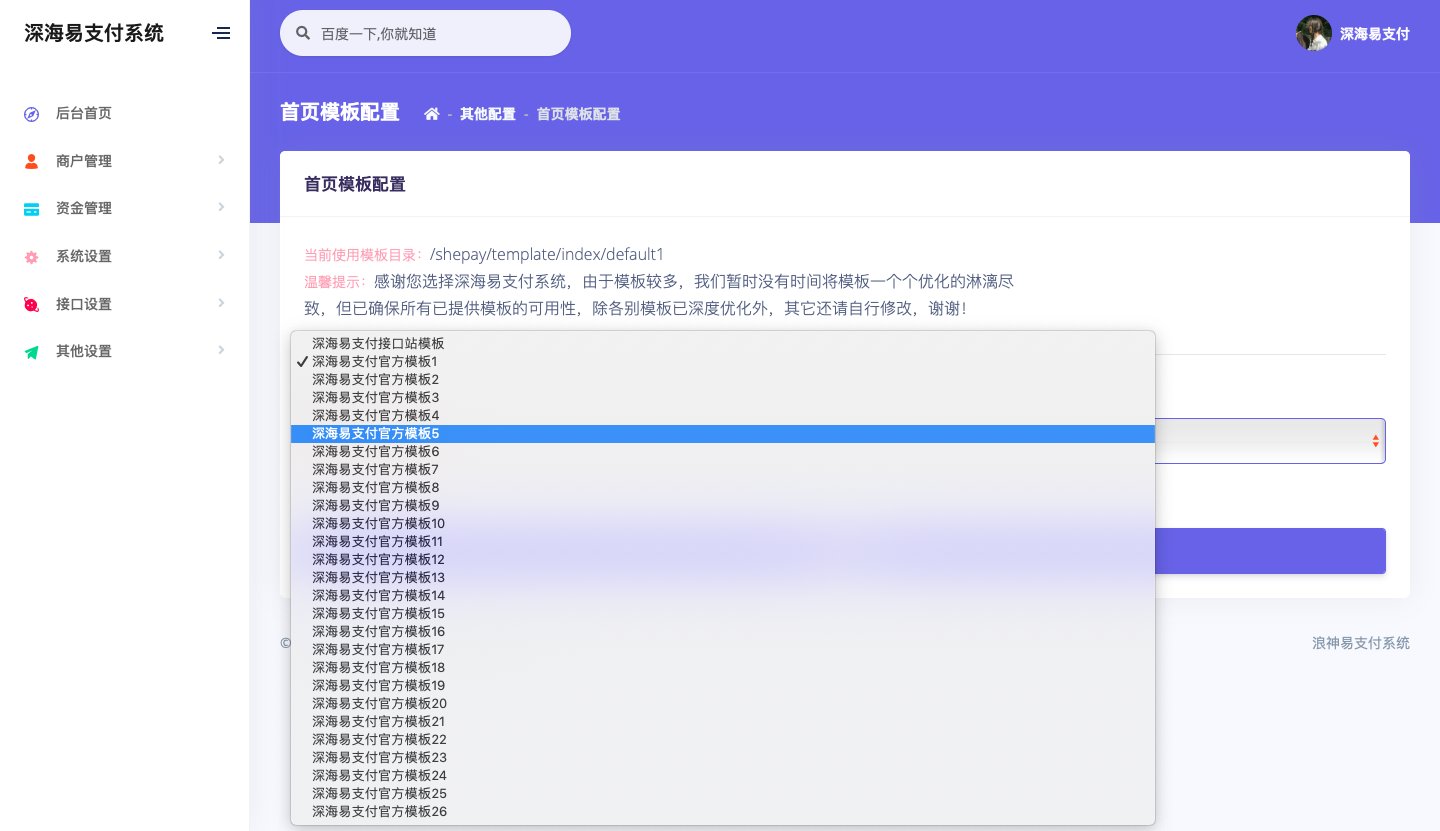Expand the 商户管理 chevron arrow
Viewport: 1440px width, 831px height.
[221, 160]
